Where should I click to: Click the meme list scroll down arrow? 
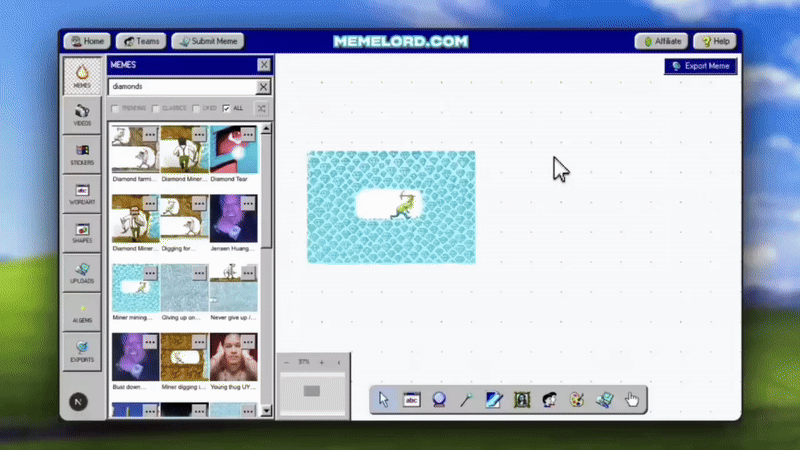tap(266, 411)
